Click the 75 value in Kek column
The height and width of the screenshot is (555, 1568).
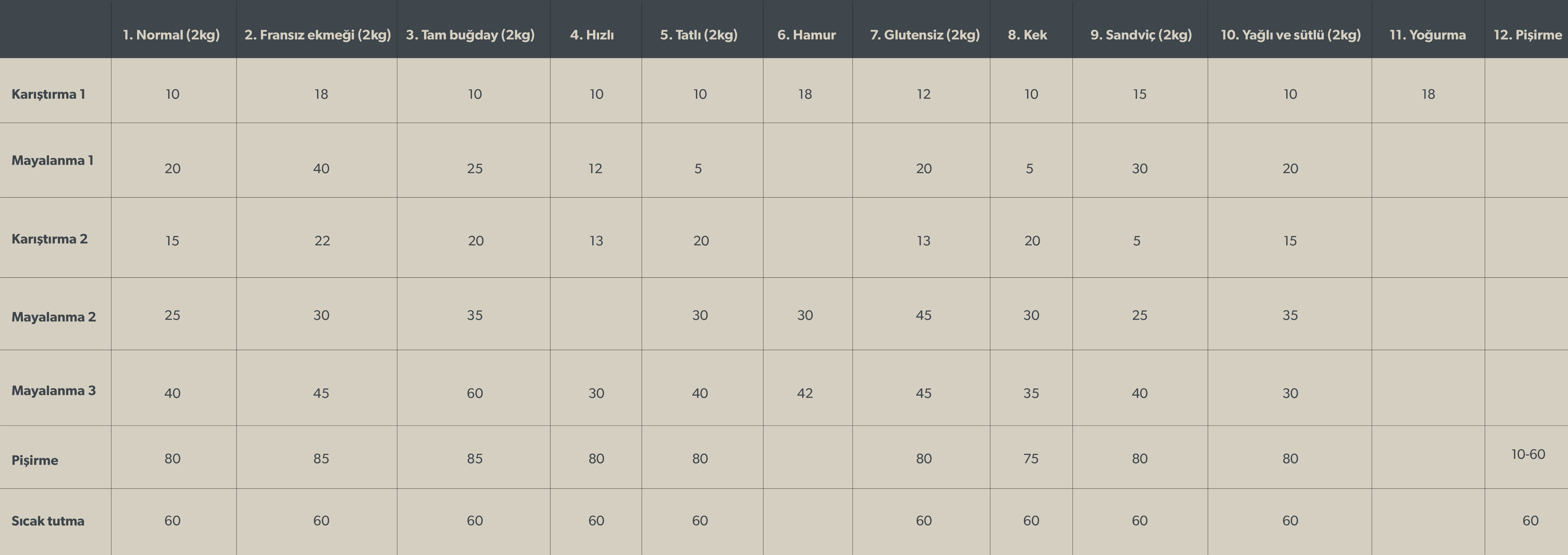(x=1031, y=458)
